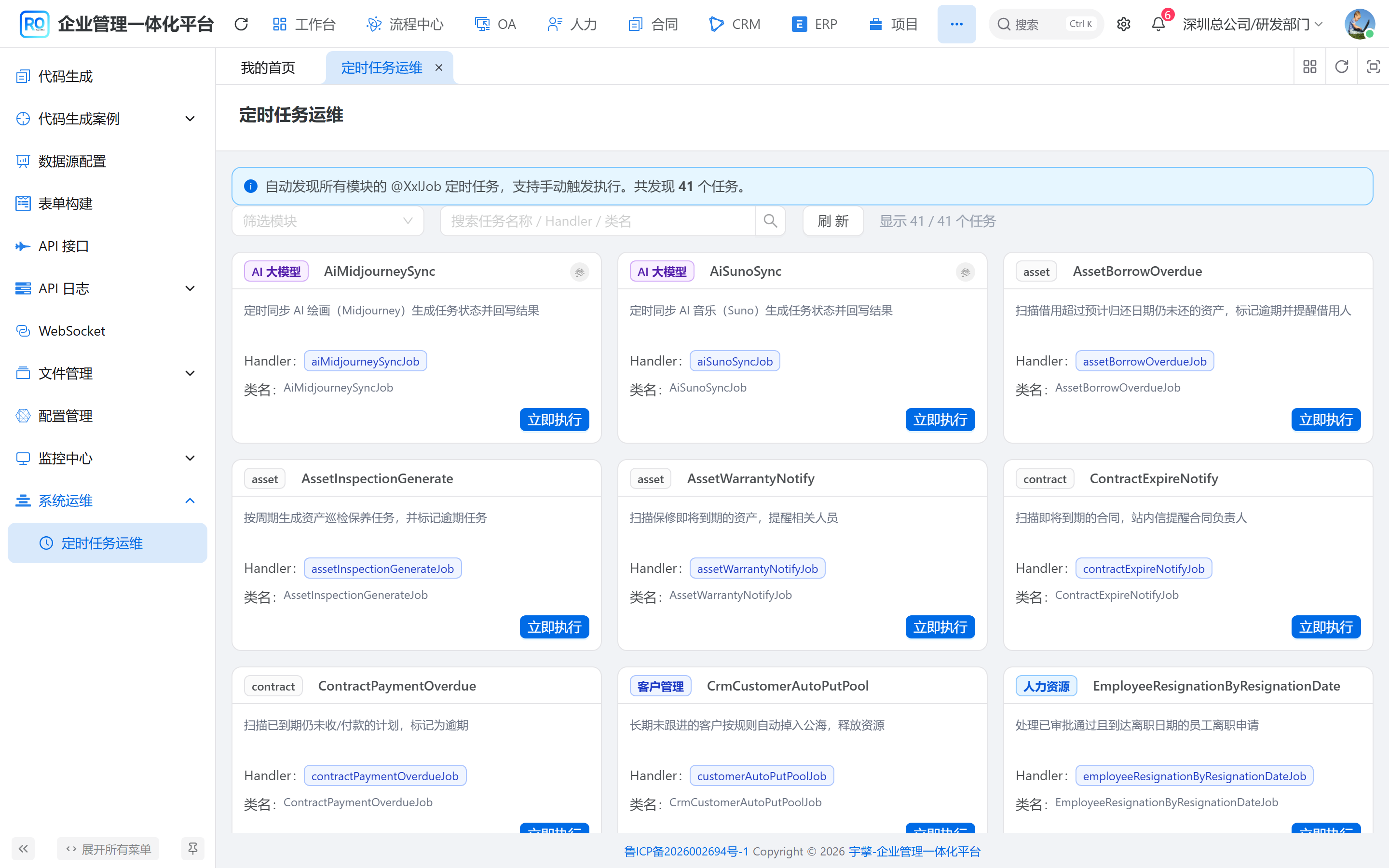Screen dimensions: 1389x868
Task: Click the user avatar in the header
Action: point(1359,24)
